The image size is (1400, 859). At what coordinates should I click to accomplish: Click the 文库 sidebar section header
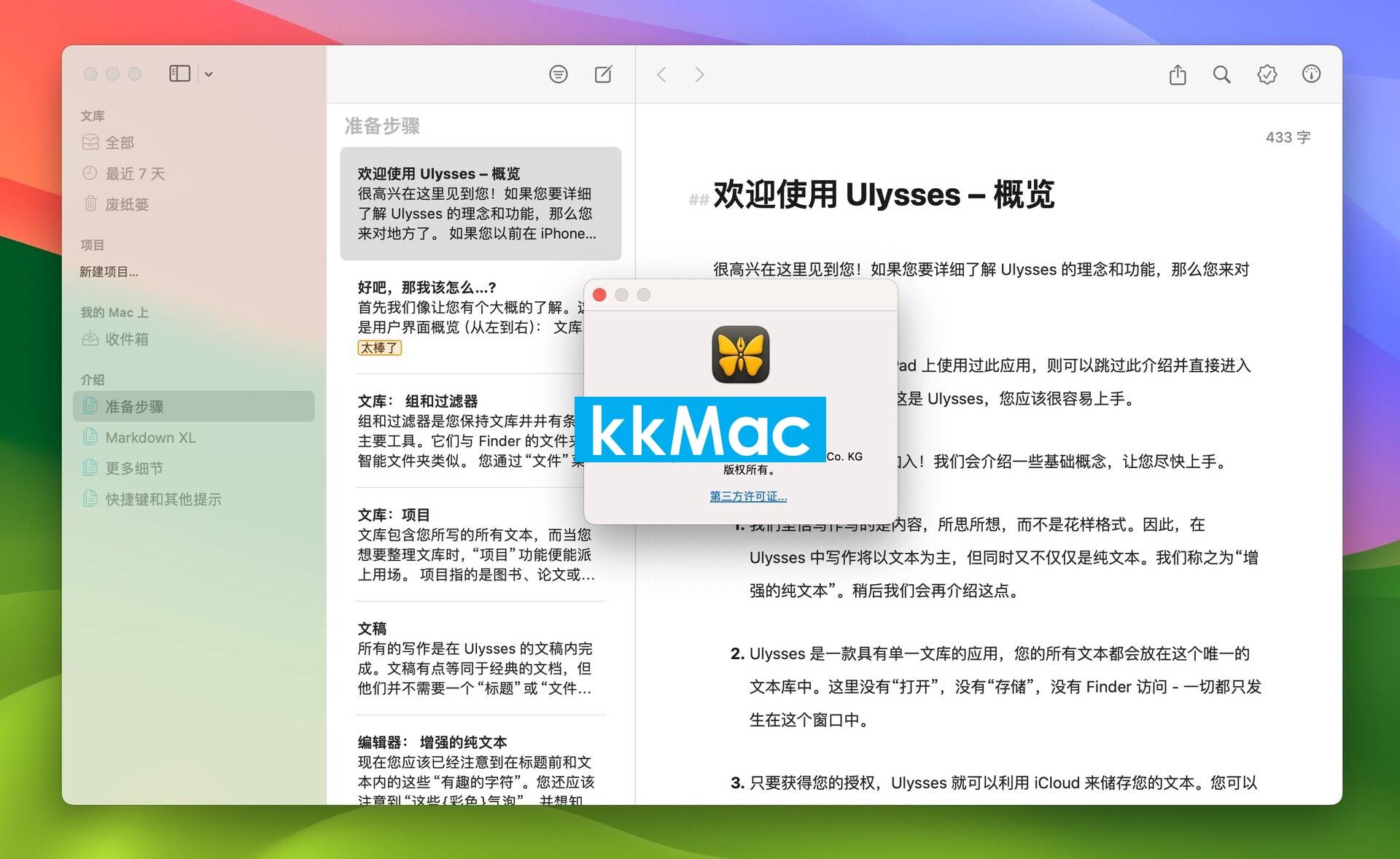click(93, 116)
